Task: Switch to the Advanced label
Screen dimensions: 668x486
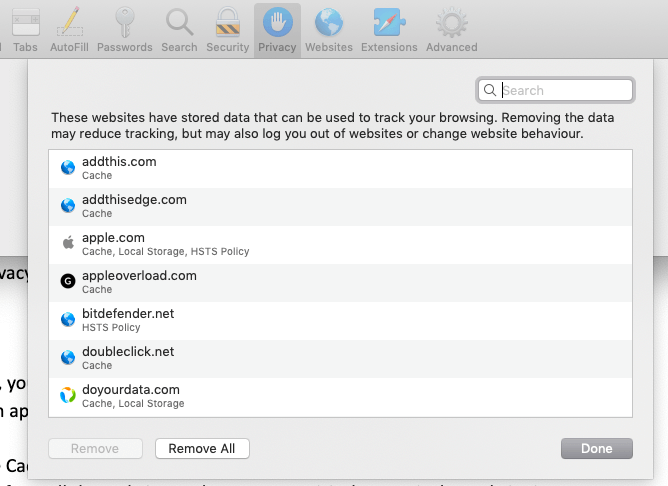Action: pyautogui.click(x=452, y=47)
